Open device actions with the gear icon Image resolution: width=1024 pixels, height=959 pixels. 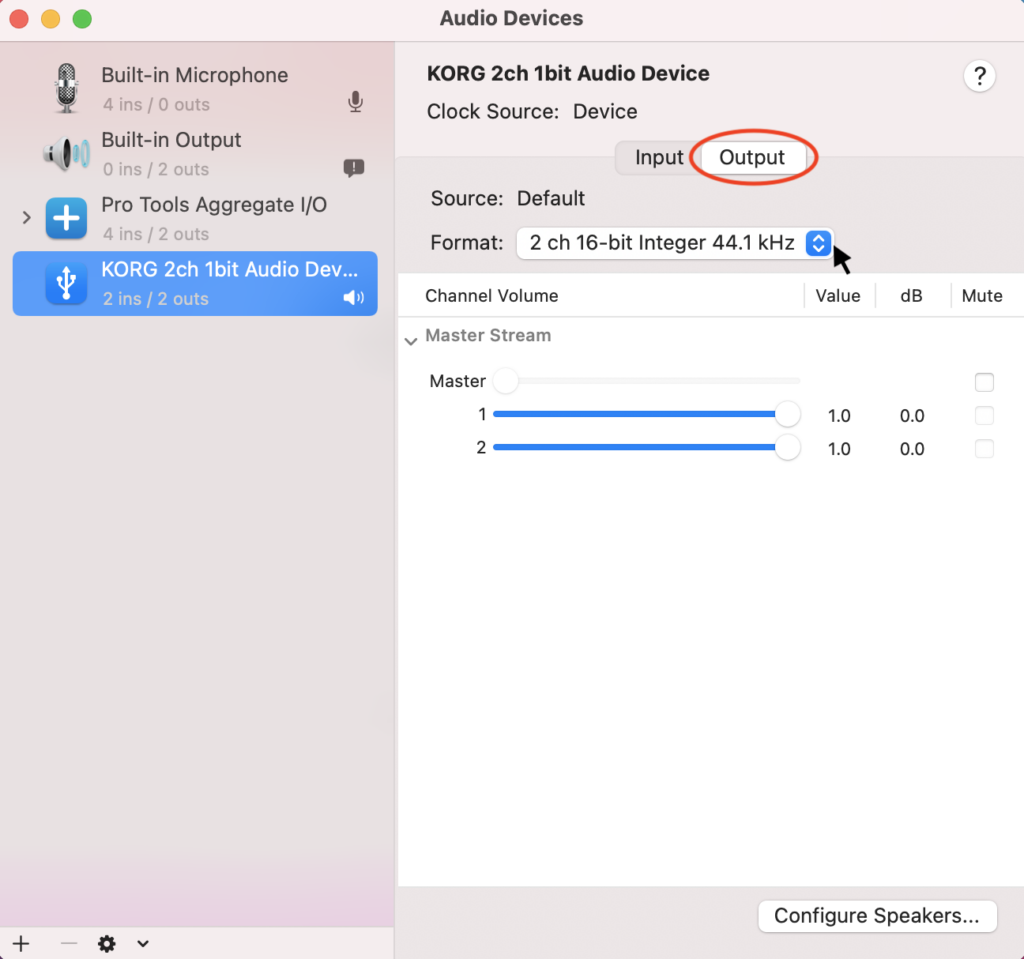click(106, 943)
